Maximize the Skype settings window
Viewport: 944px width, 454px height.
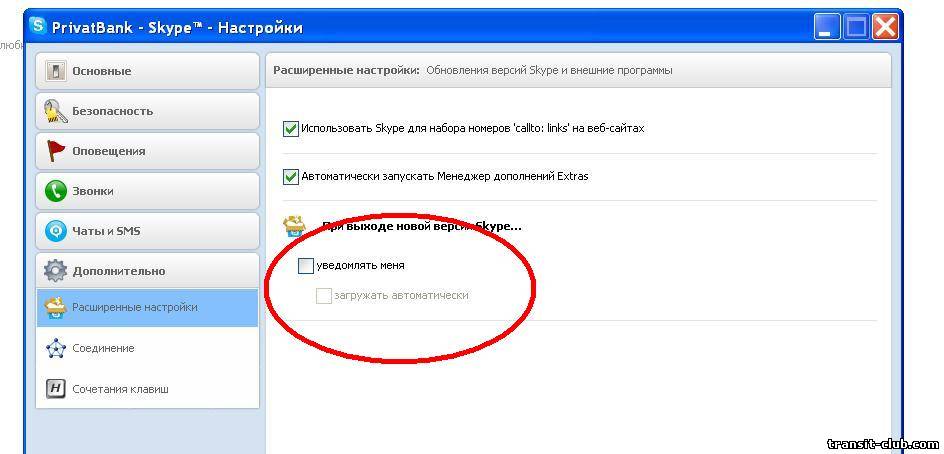pos(856,27)
